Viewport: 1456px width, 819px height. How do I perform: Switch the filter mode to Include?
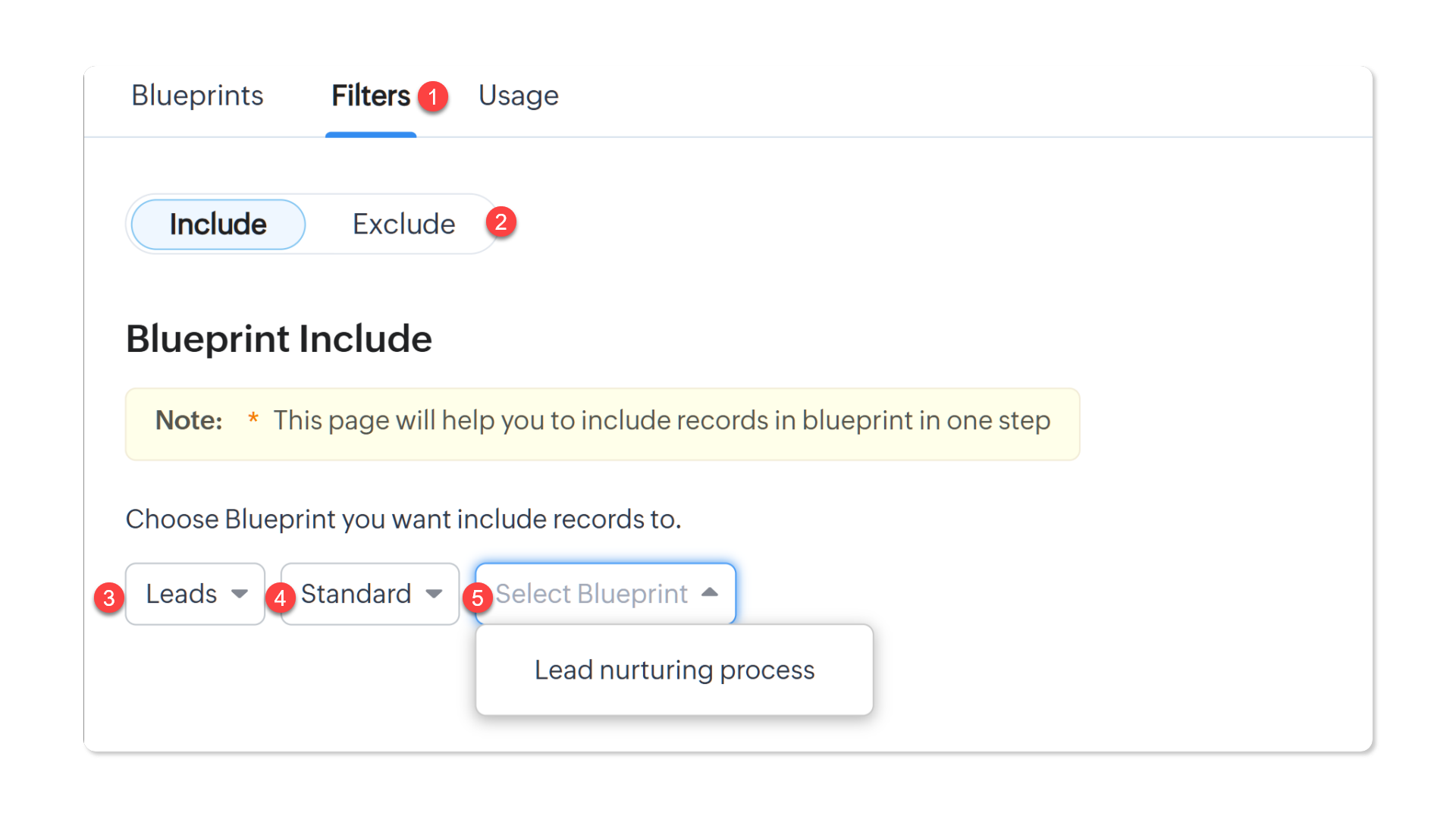[x=218, y=224]
